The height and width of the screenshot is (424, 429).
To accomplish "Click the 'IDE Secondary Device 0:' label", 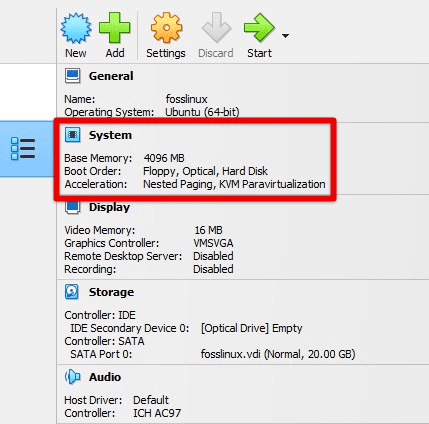I will (x=130, y=328).
